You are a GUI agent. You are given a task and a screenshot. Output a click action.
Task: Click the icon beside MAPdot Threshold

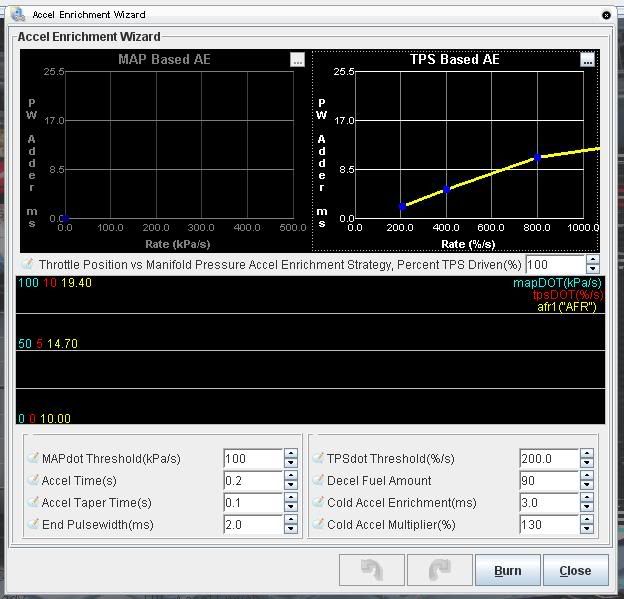click(33, 458)
